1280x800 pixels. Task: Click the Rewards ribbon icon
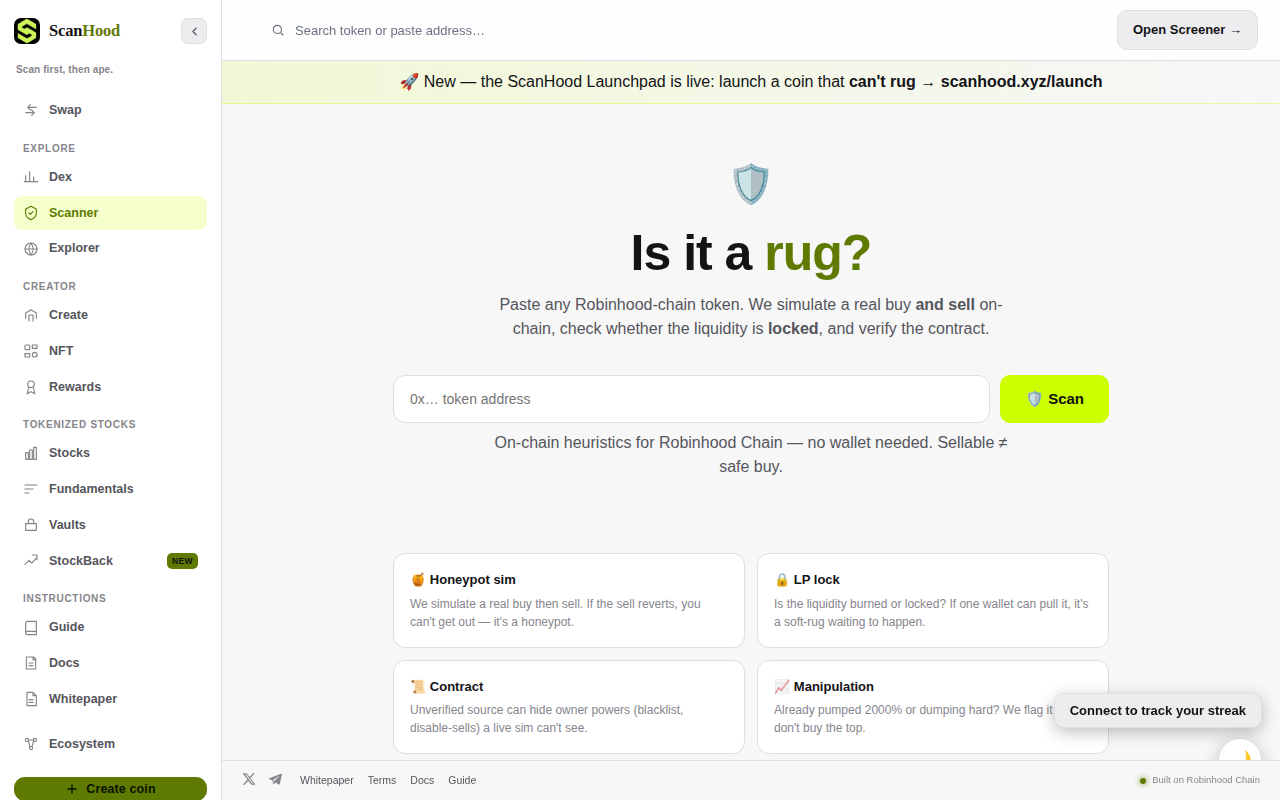(x=31, y=387)
